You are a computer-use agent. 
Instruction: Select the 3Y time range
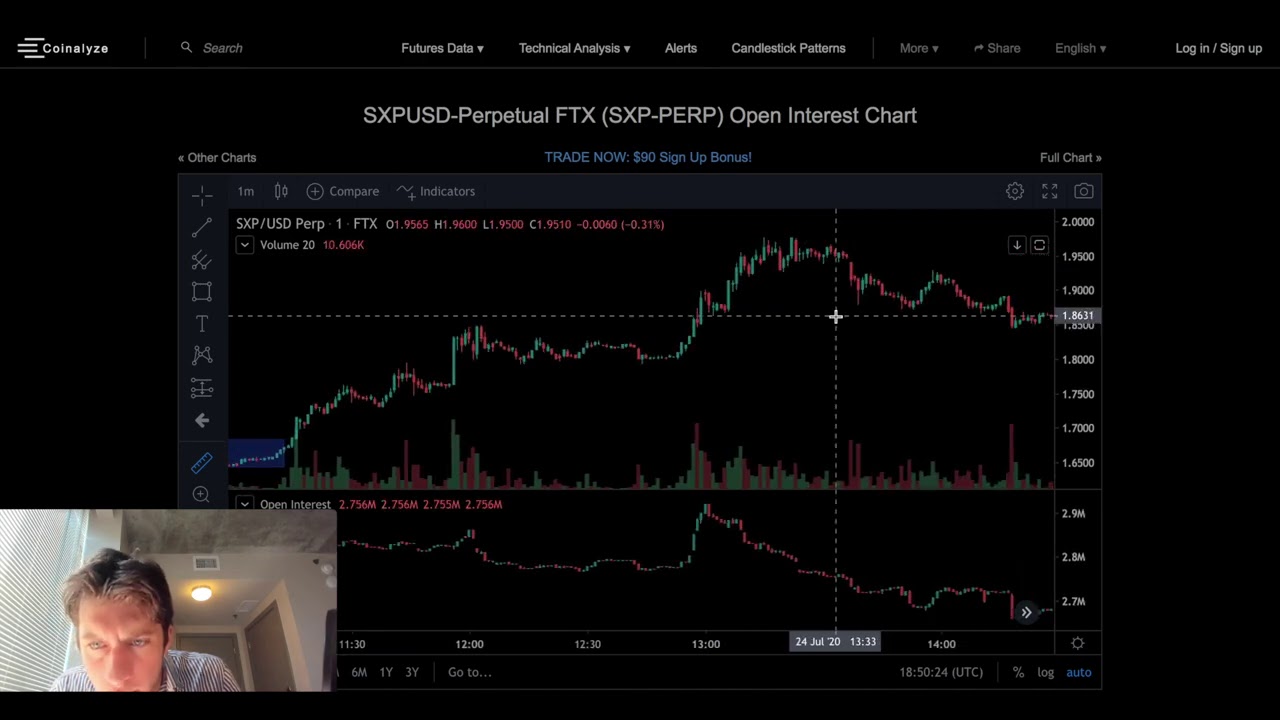point(412,672)
